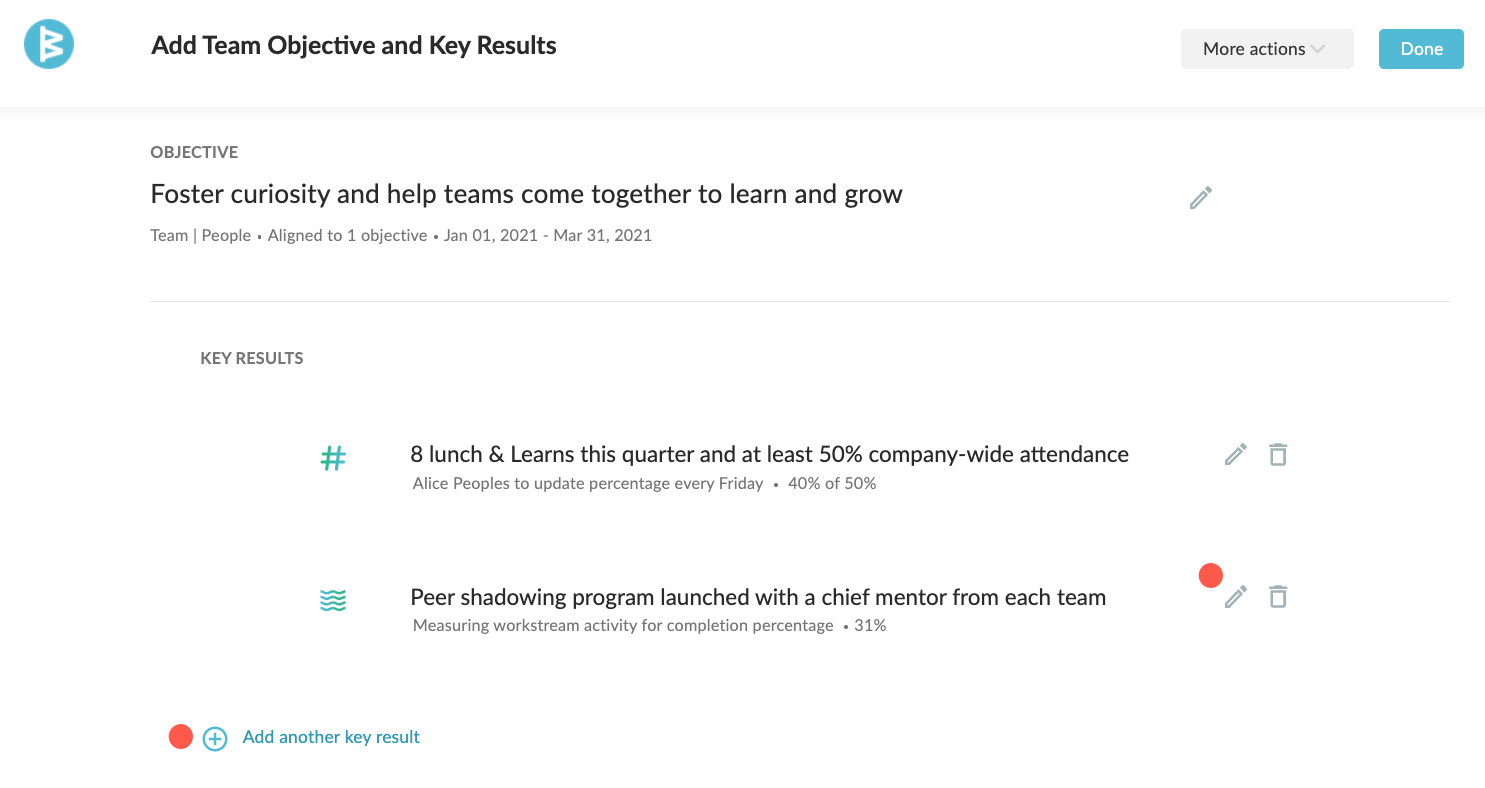Delete the lunch & Learns key result
This screenshot has height=788, width=1485.
1277,455
